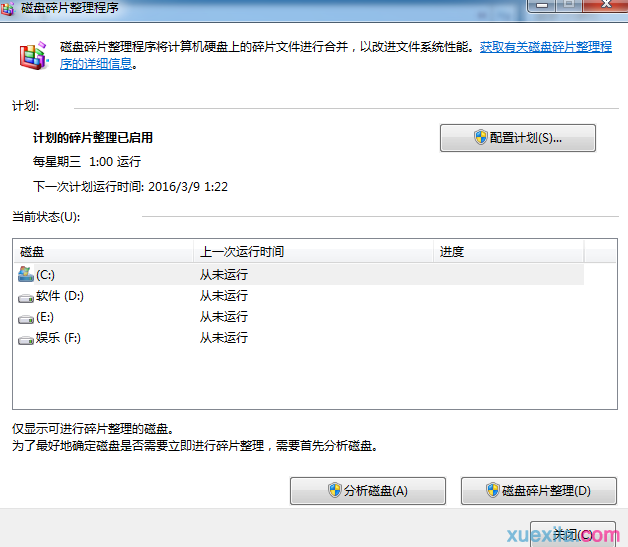Viewport: 628px width, 547px height.
Task: Click the drive icon for (E:)
Action: click(26, 319)
